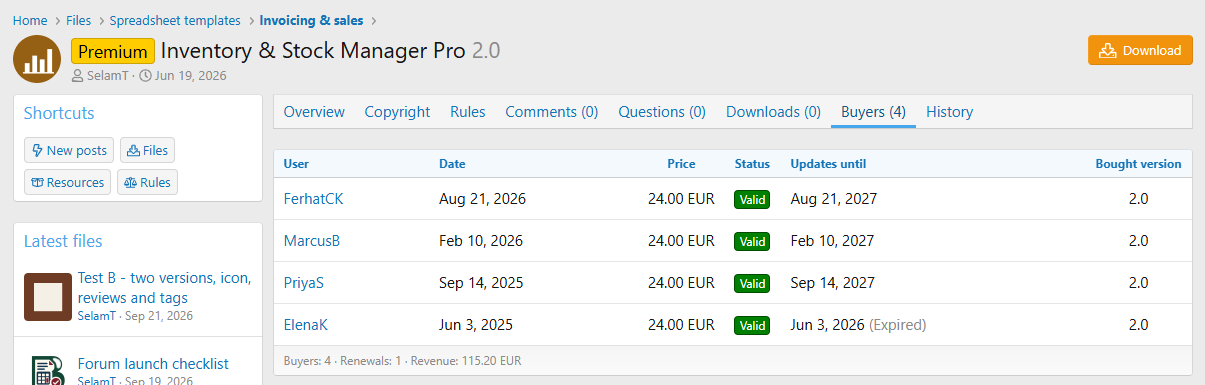Open buyer PriyaS profile
This screenshot has height=385, width=1205.
pyautogui.click(x=304, y=283)
